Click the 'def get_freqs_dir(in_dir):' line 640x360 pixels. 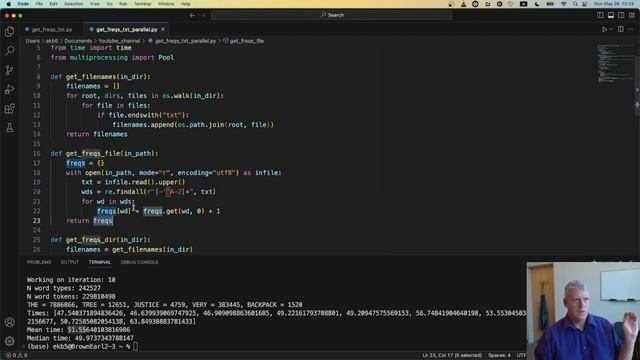(100, 240)
